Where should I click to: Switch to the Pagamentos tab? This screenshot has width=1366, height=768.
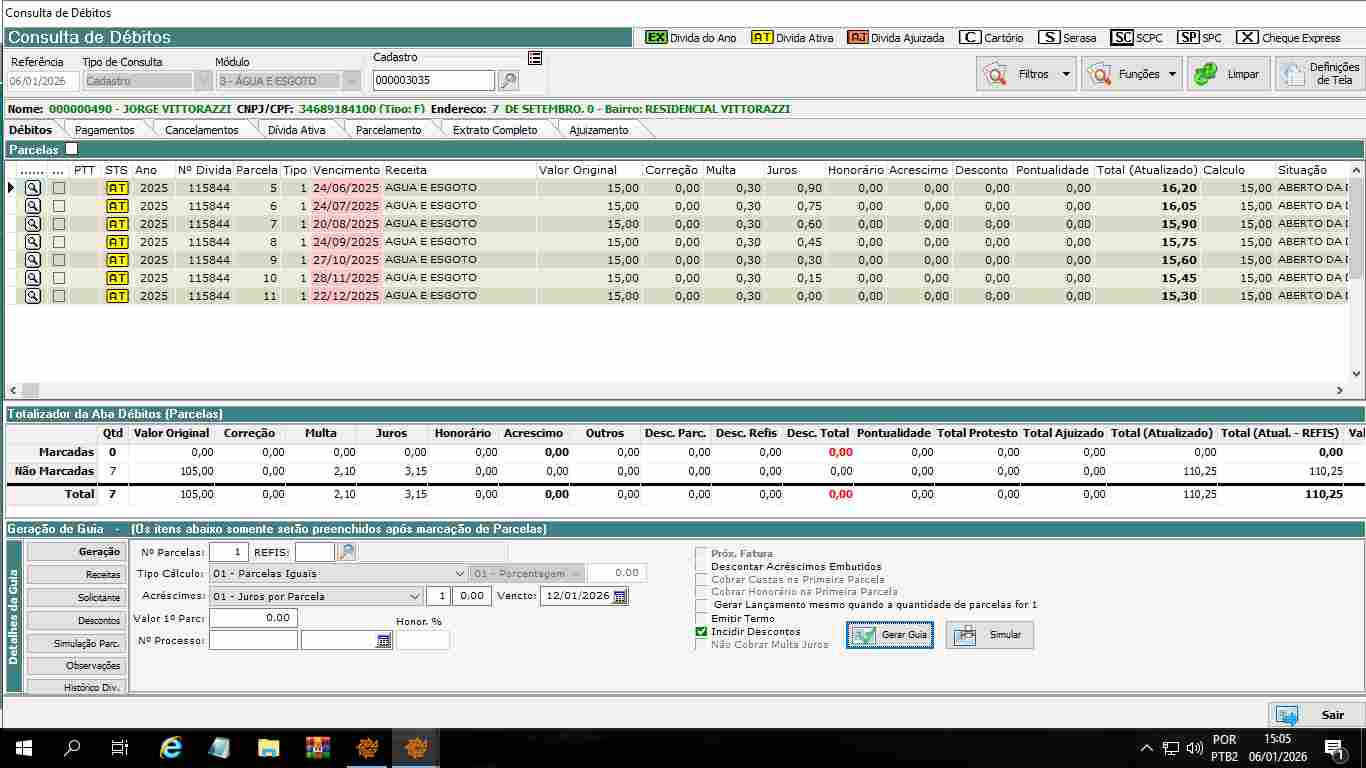pyautogui.click(x=105, y=130)
